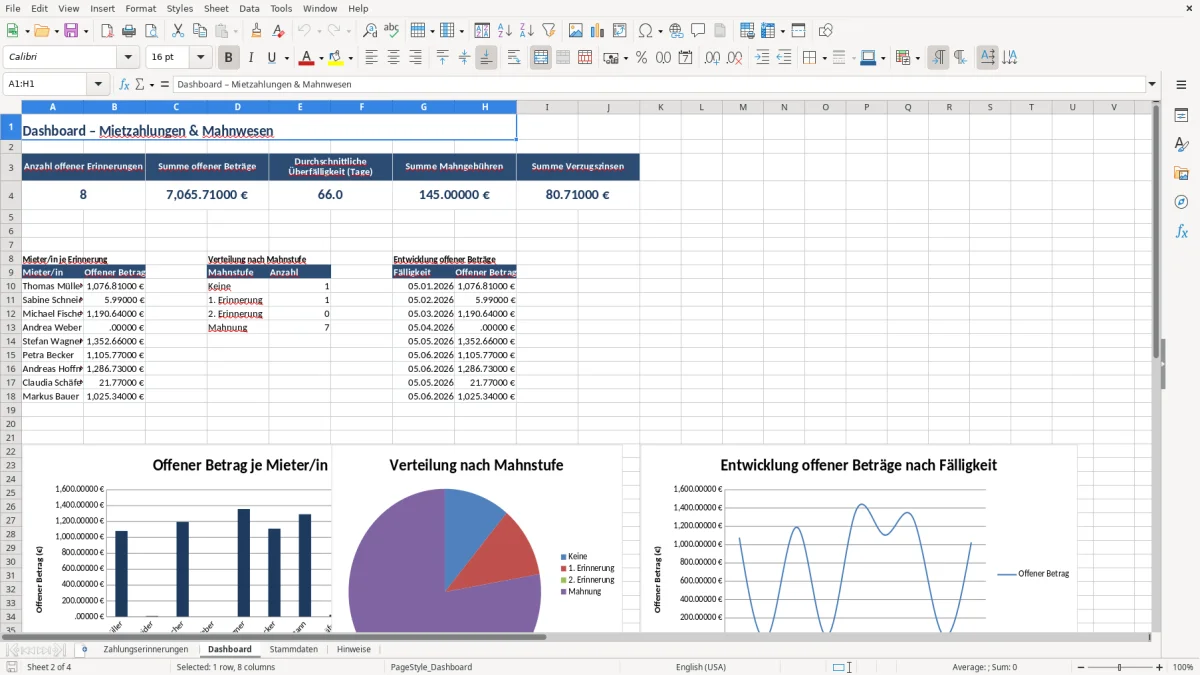This screenshot has height=675, width=1200.
Task: Format as percent with % icon
Action: click(641, 58)
